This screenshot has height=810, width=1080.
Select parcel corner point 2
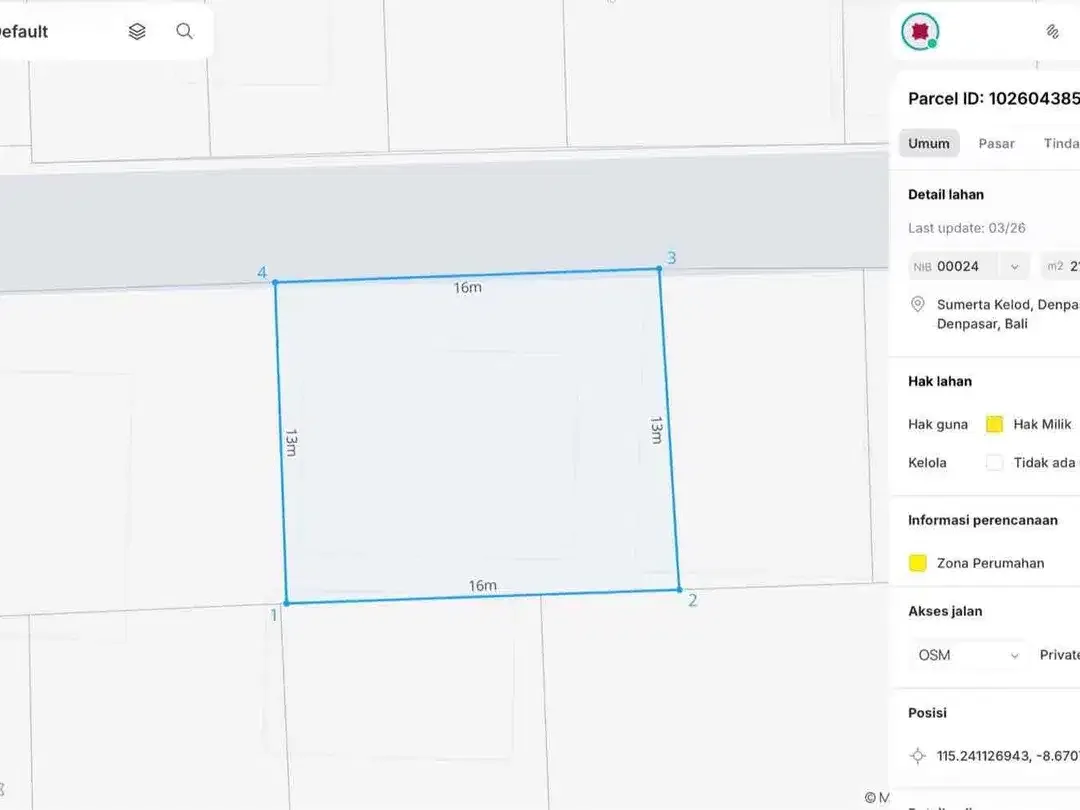(679, 590)
